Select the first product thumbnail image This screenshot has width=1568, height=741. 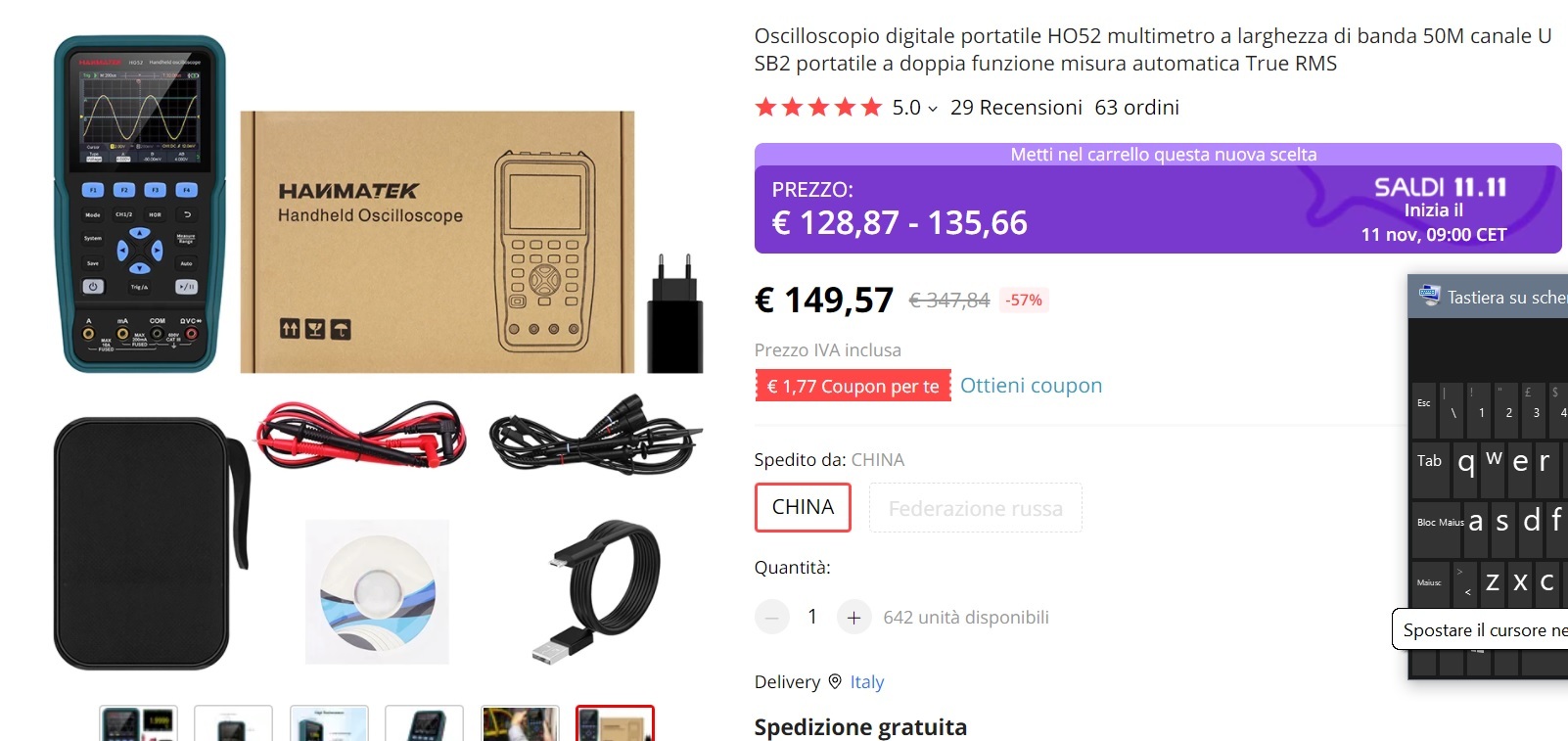(138, 723)
